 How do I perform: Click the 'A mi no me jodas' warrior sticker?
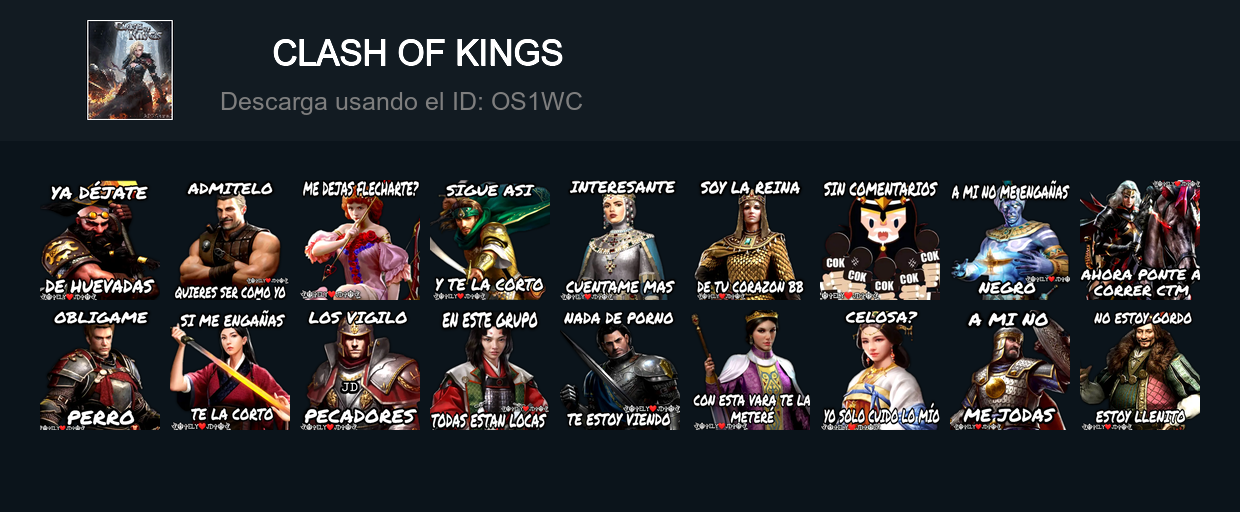tap(1010, 370)
